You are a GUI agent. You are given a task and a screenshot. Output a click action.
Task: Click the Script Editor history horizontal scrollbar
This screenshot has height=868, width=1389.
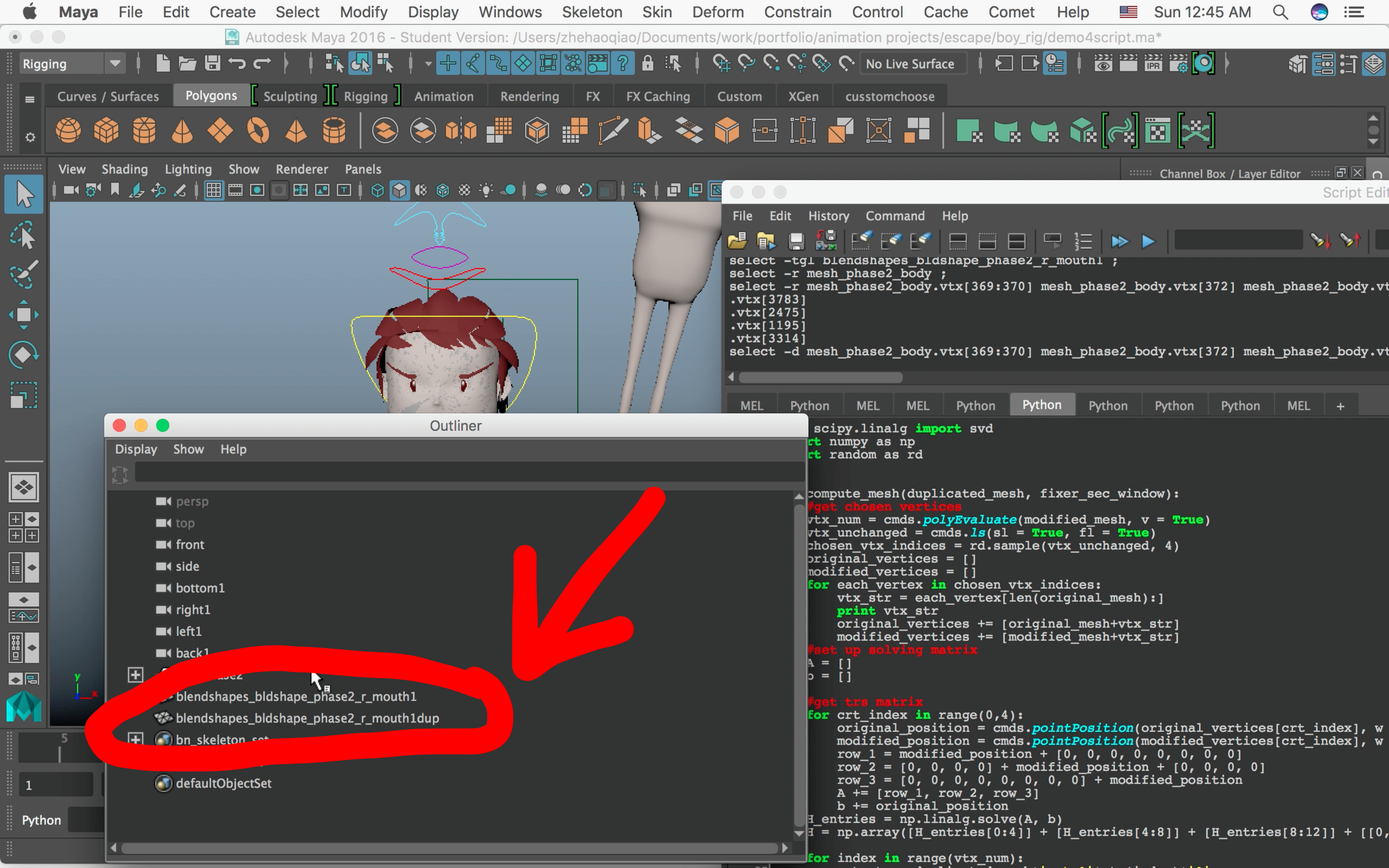point(820,377)
